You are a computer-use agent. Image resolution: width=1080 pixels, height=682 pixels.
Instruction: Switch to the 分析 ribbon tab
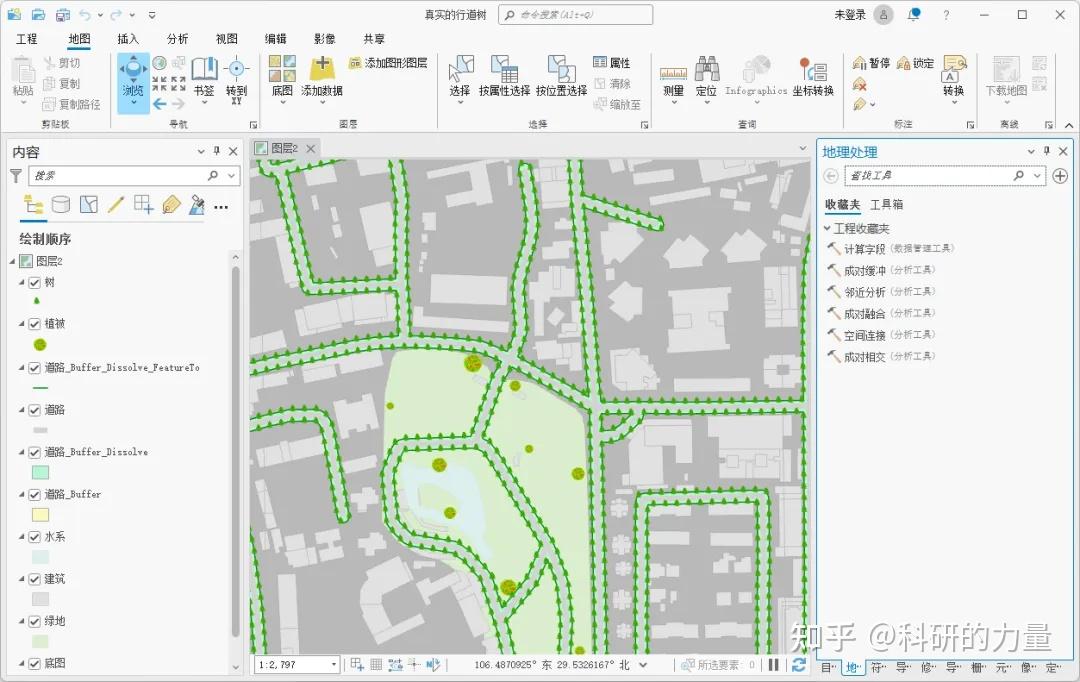(177, 39)
